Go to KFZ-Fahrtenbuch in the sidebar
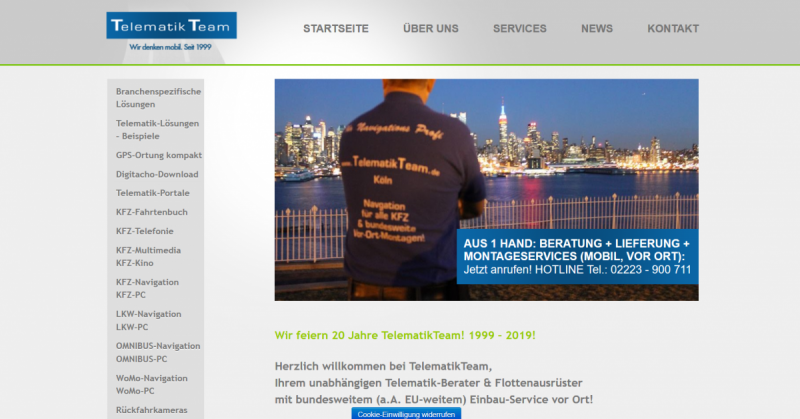This screenshot has width=800, height=419. tap(151, 212)
